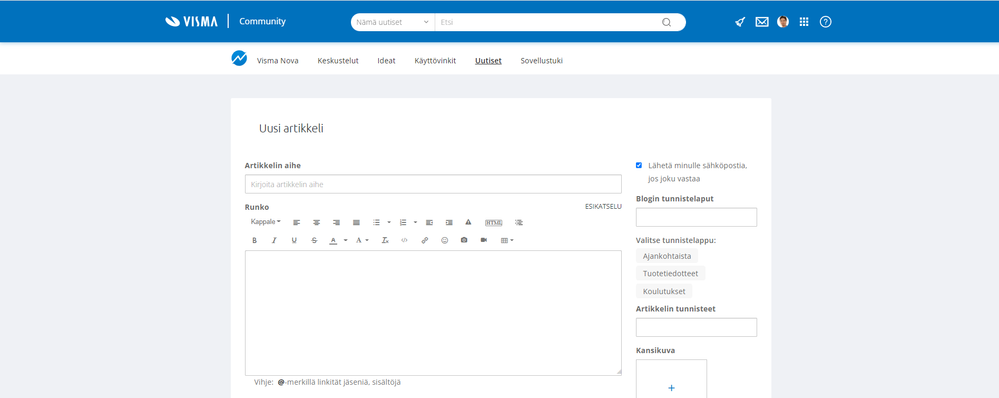Open the Ideat tab
The height and width of the screenshot is (398, 999).
coord(386,61)
